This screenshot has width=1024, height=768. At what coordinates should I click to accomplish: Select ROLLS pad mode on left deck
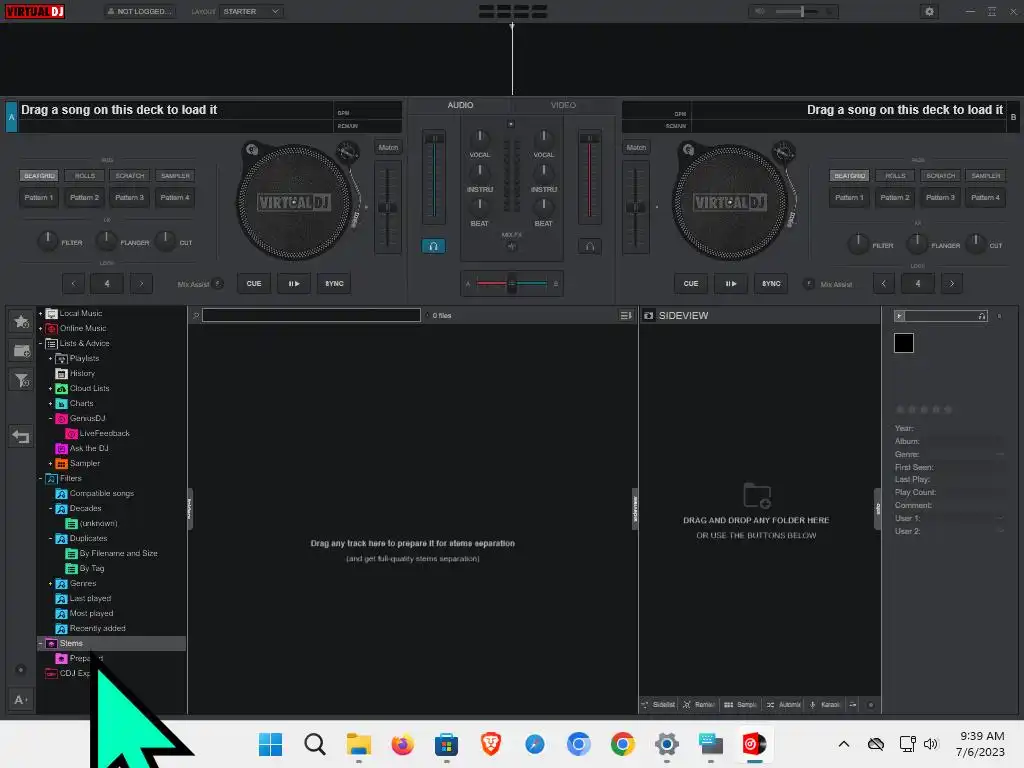(x=85, y=176)
